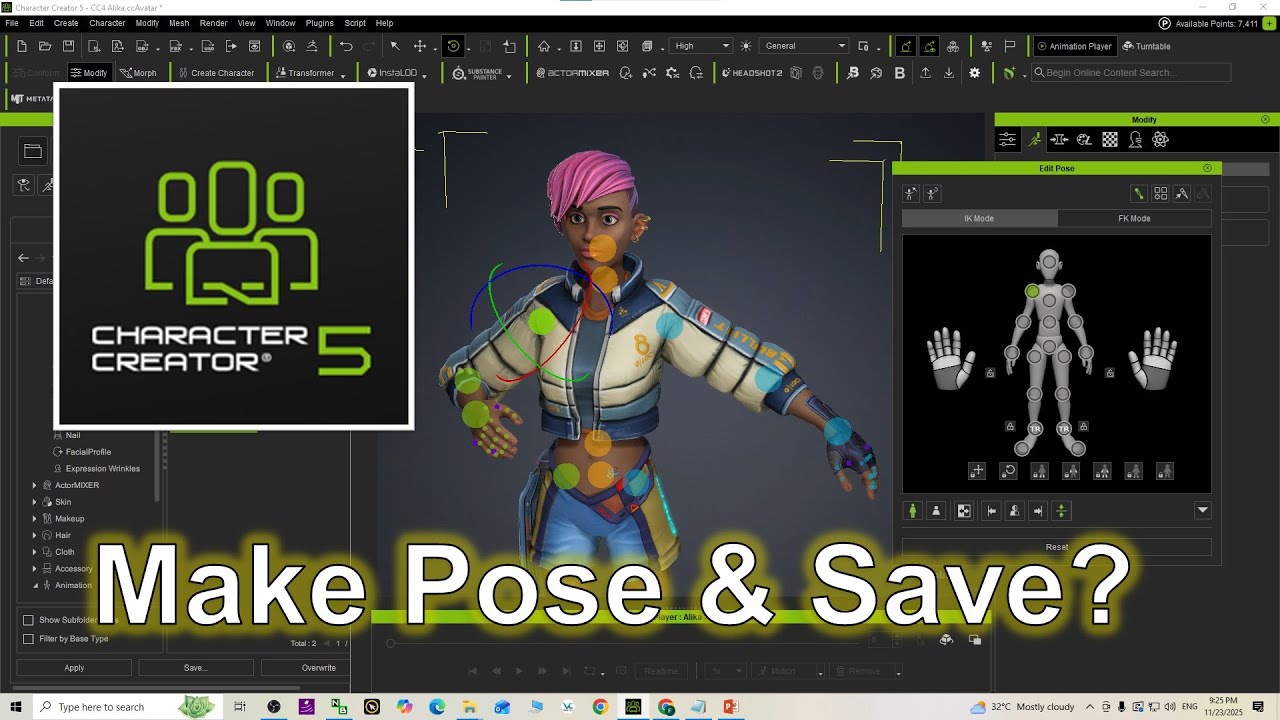This screenshot has height=720, width=1280.
Task: Enable the Show Subfolder checkbox
Action: tap(28, 620)
